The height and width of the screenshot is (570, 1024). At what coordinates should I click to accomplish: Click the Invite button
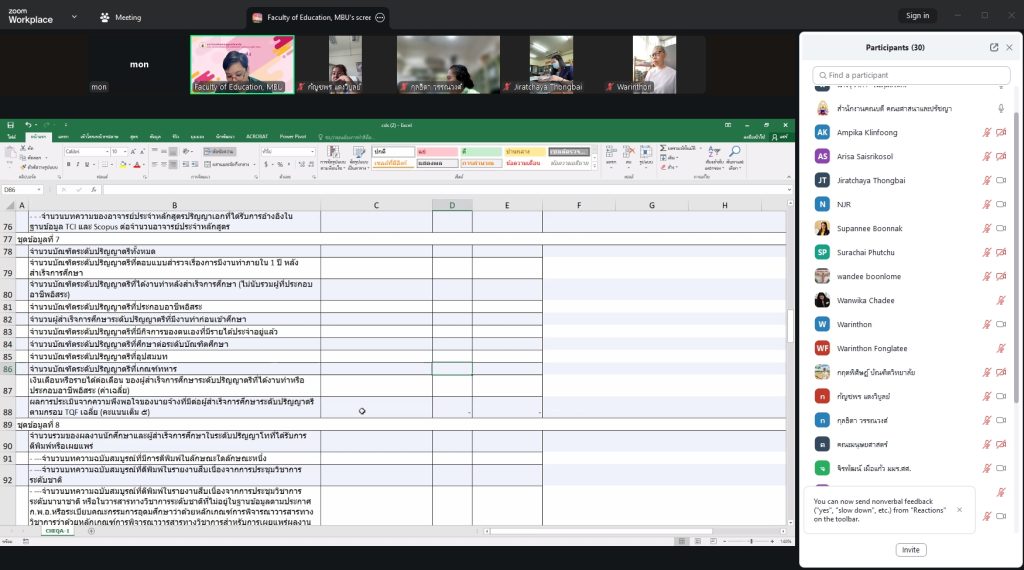[x=910, y=550]
